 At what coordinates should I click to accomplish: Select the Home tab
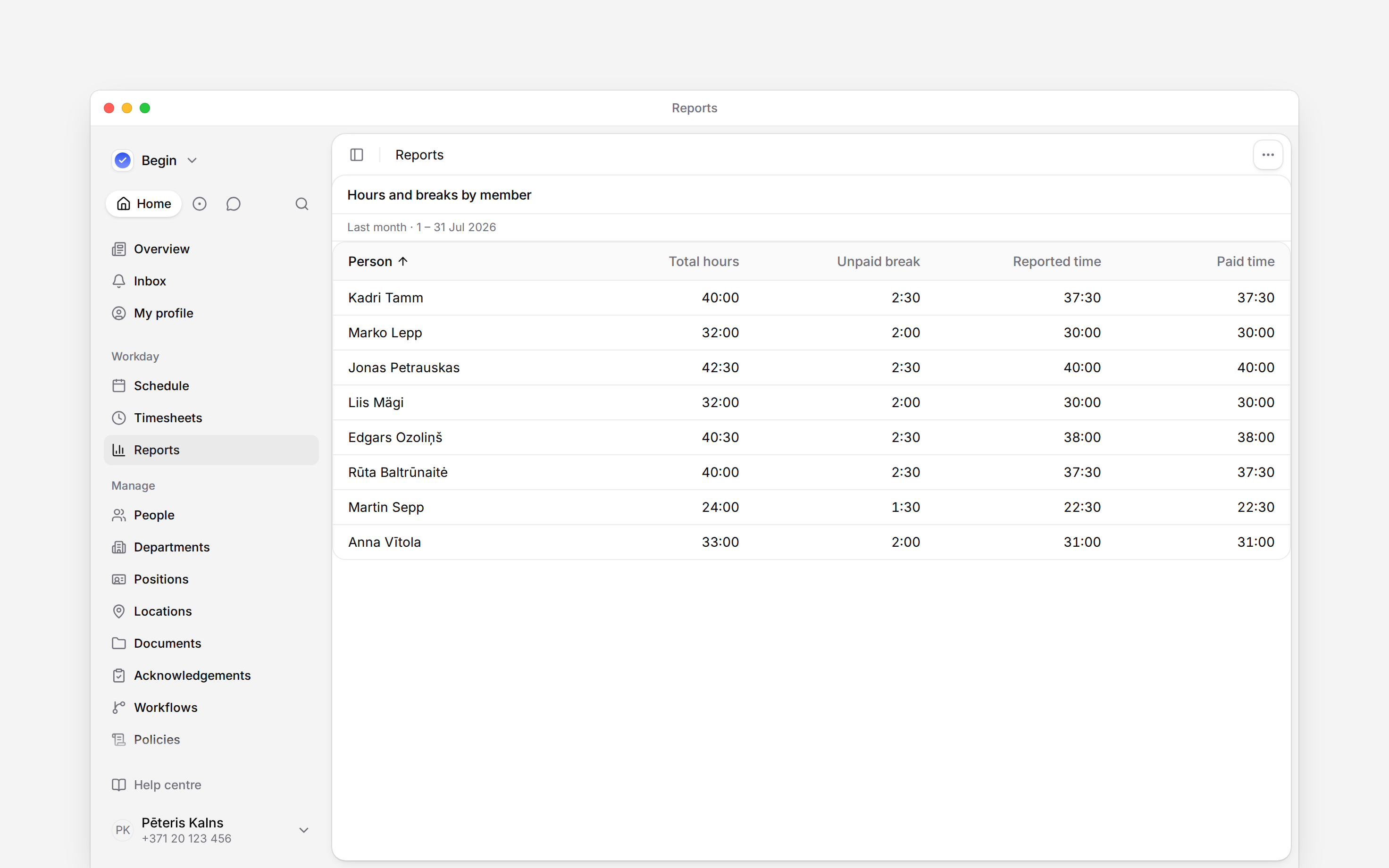[143, 204]
